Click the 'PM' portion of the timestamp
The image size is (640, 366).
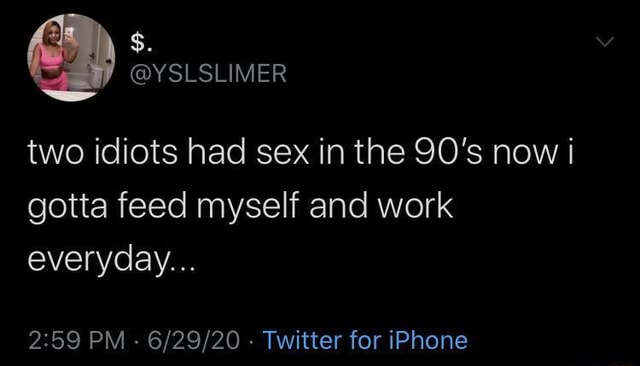tap(108, 340)
